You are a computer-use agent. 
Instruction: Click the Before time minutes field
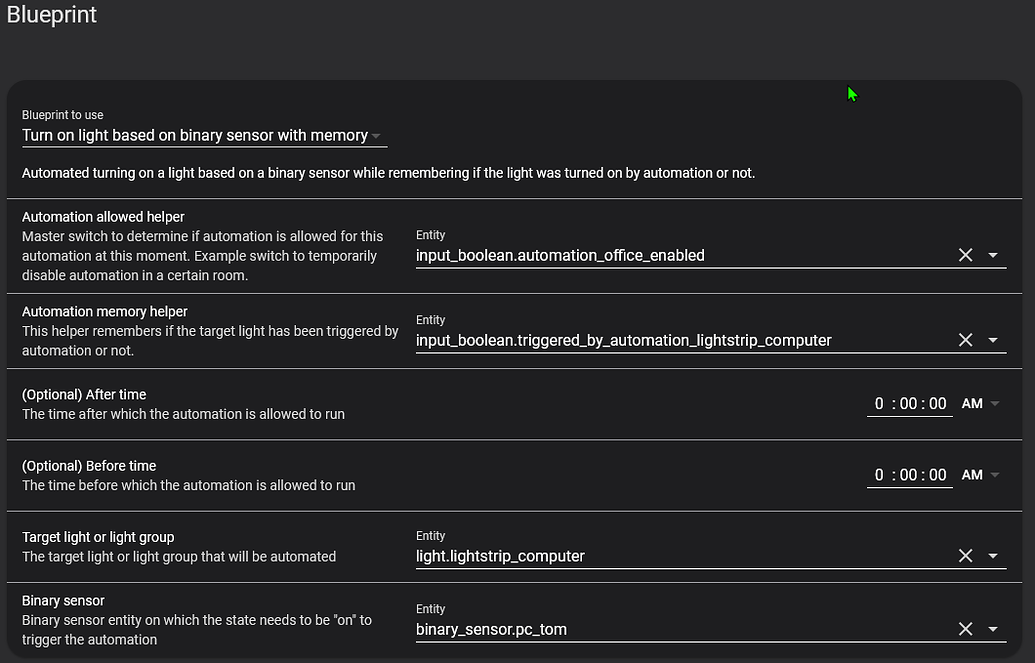[x=908, y=475]
